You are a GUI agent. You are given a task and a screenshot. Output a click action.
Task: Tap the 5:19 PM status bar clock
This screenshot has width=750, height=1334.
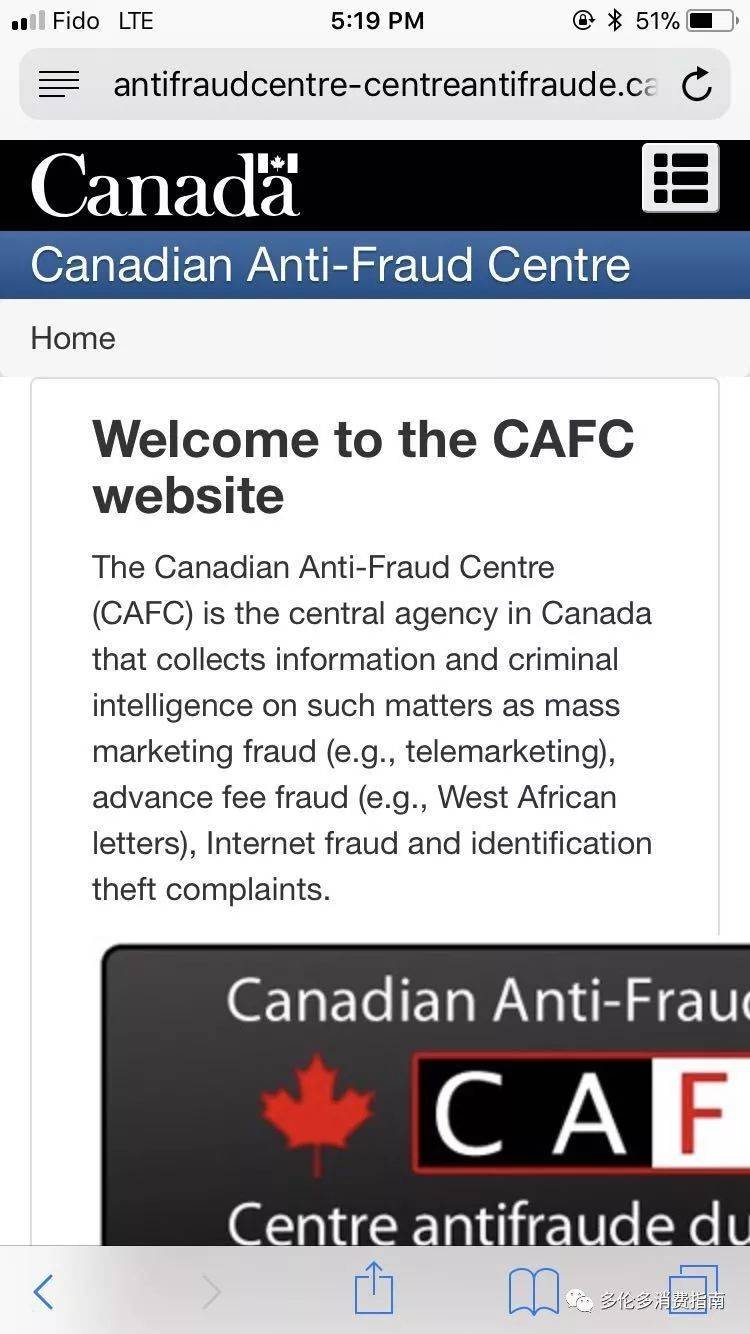[x=377, y=21]
